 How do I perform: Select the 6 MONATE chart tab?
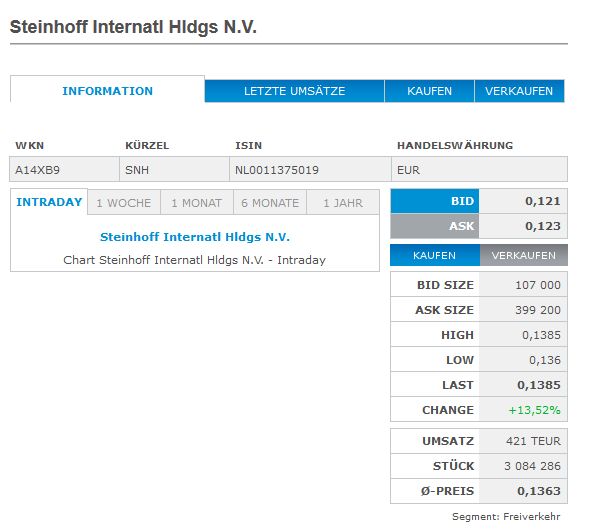[x=270, y=203]
